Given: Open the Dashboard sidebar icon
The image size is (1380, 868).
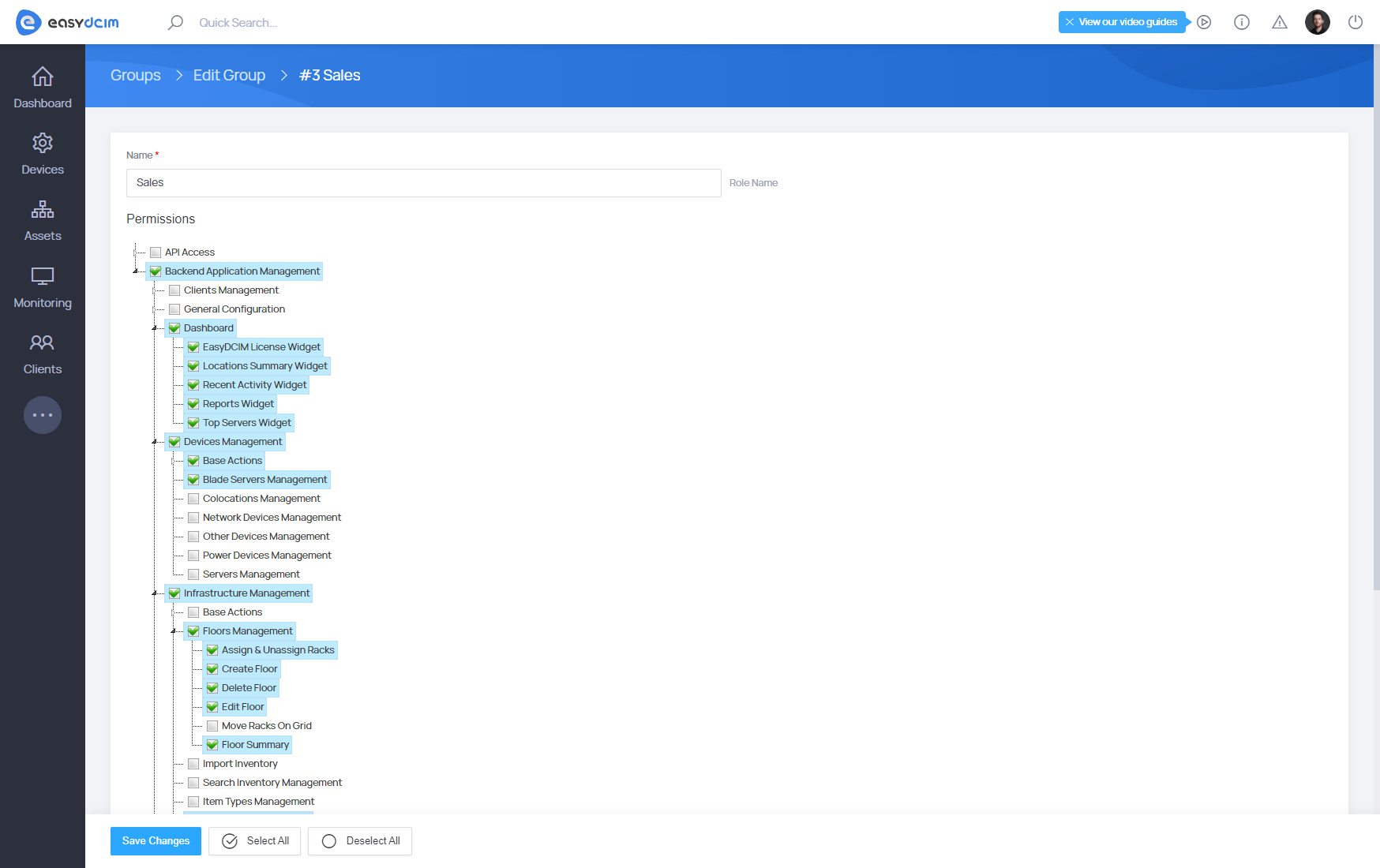Looking at the screenshot, I should pos(43,77).
